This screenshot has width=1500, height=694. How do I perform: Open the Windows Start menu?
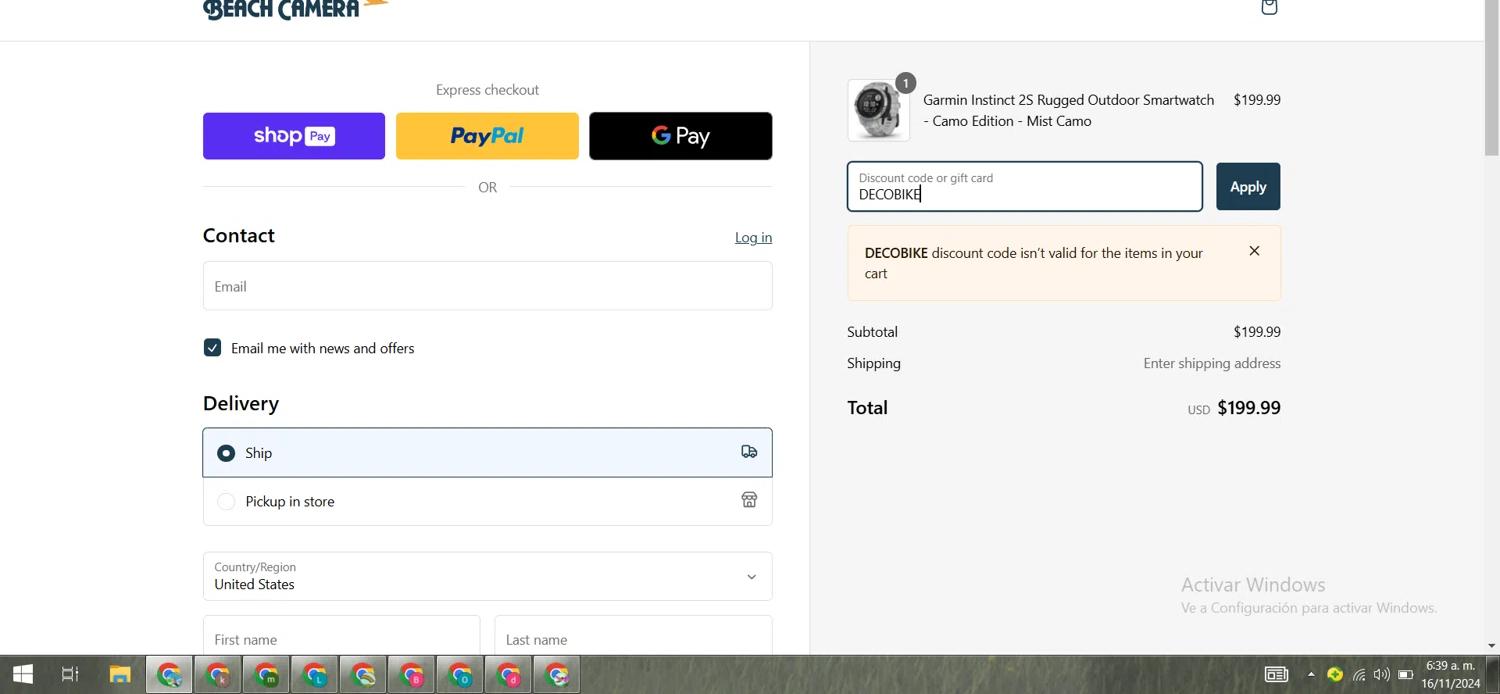pos(22,675)
